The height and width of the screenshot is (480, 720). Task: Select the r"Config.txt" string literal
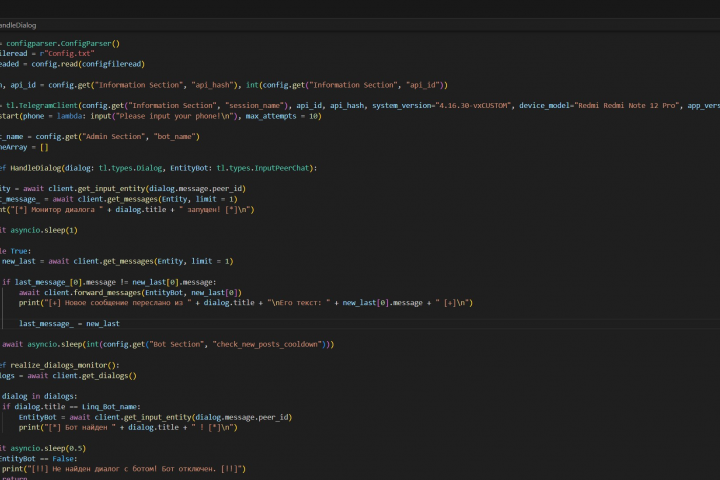pos(67,54)
